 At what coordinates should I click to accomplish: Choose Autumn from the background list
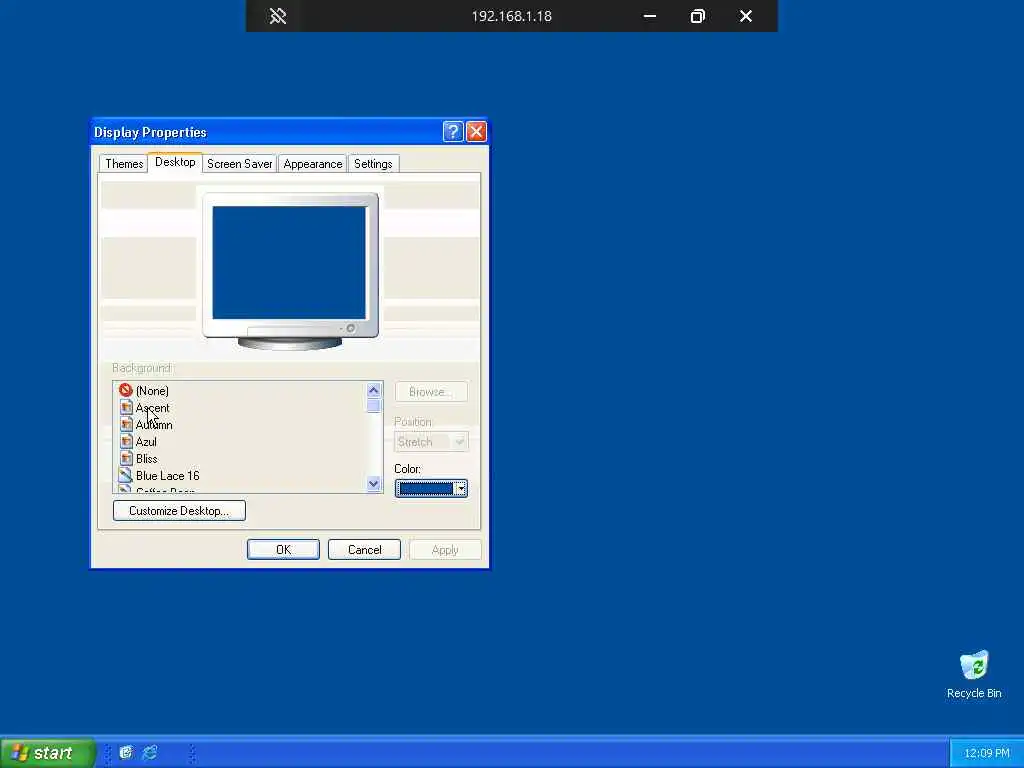(x=154, y=424)
